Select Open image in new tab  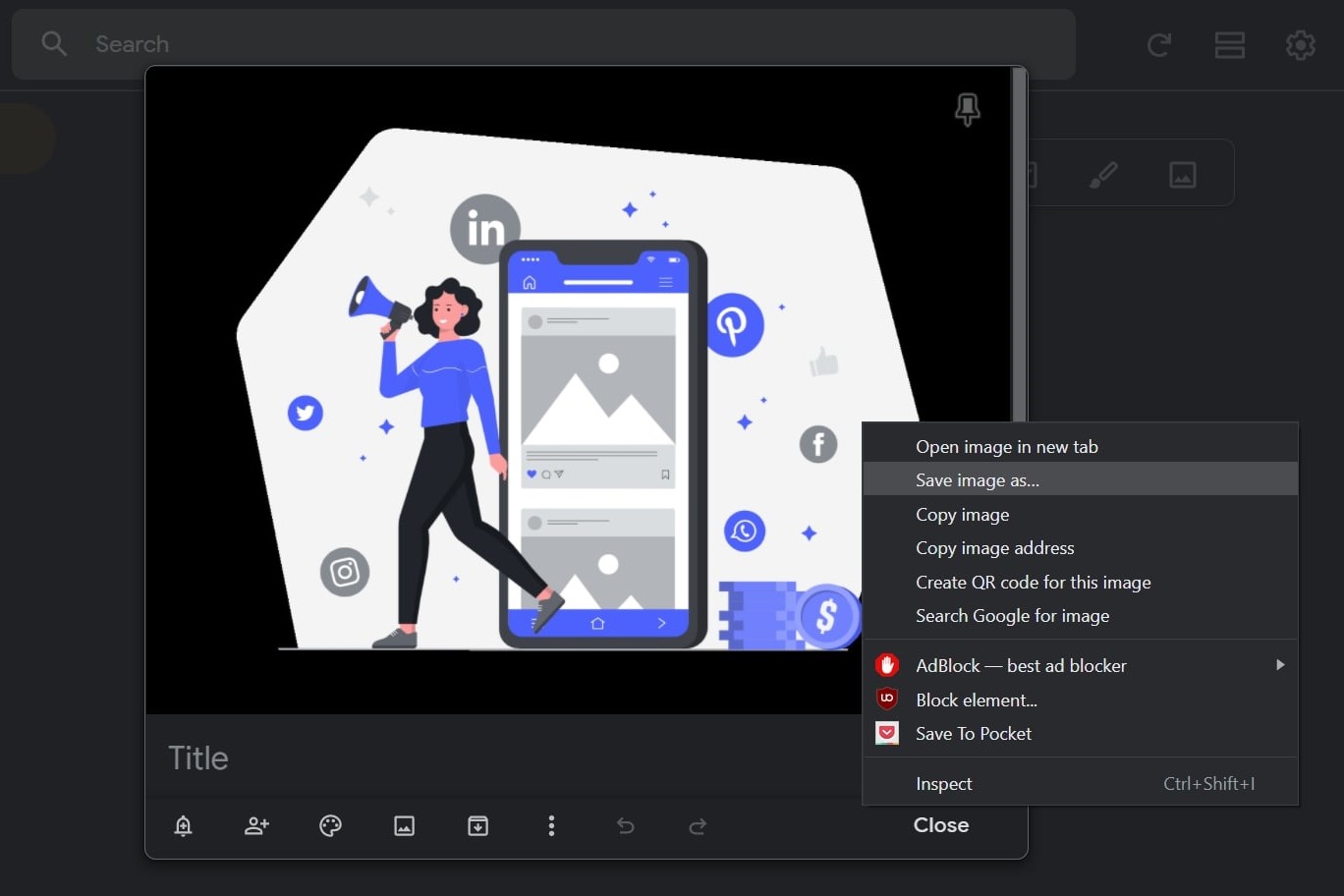pyautogui.click(x=1081, y=447)
